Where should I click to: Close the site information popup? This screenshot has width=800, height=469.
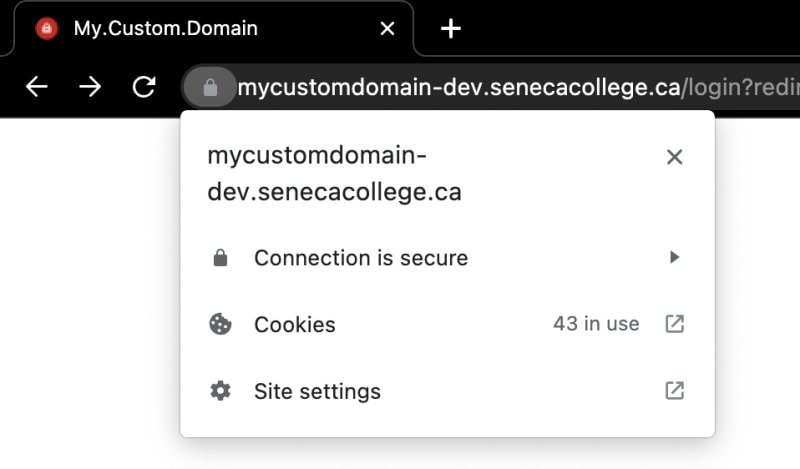point(674,157)
